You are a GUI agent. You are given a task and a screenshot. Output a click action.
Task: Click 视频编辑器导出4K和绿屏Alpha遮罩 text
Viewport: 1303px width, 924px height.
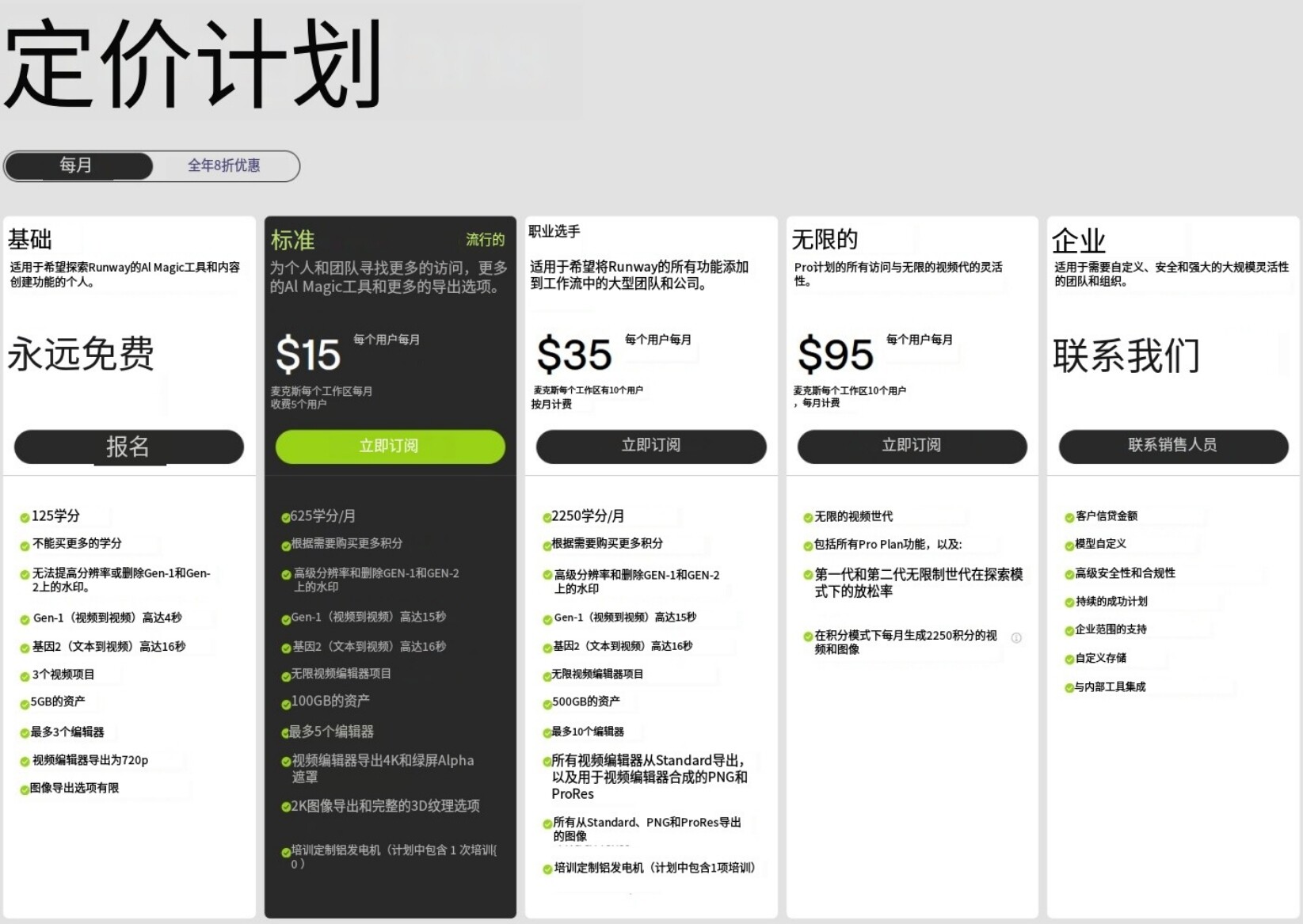click(383, 768)
